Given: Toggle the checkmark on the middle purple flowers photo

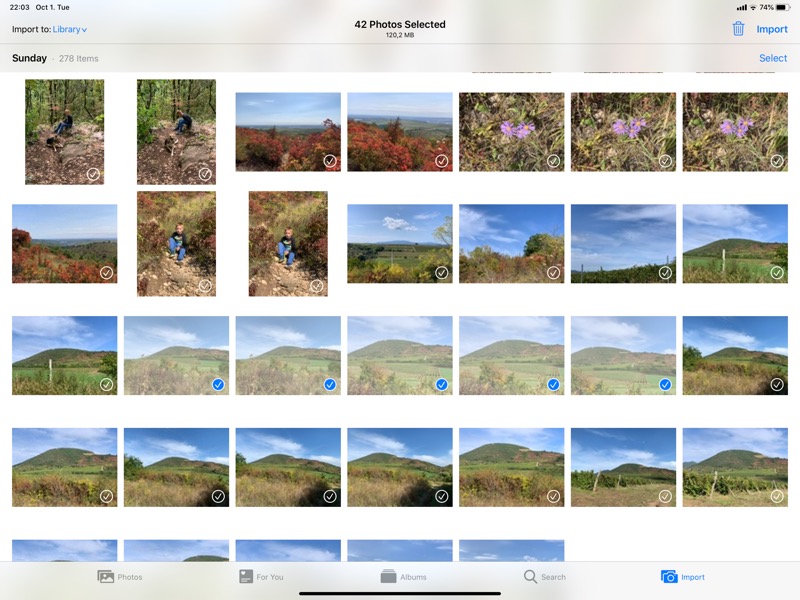Looking at the screenshot, I should (665, 161).
